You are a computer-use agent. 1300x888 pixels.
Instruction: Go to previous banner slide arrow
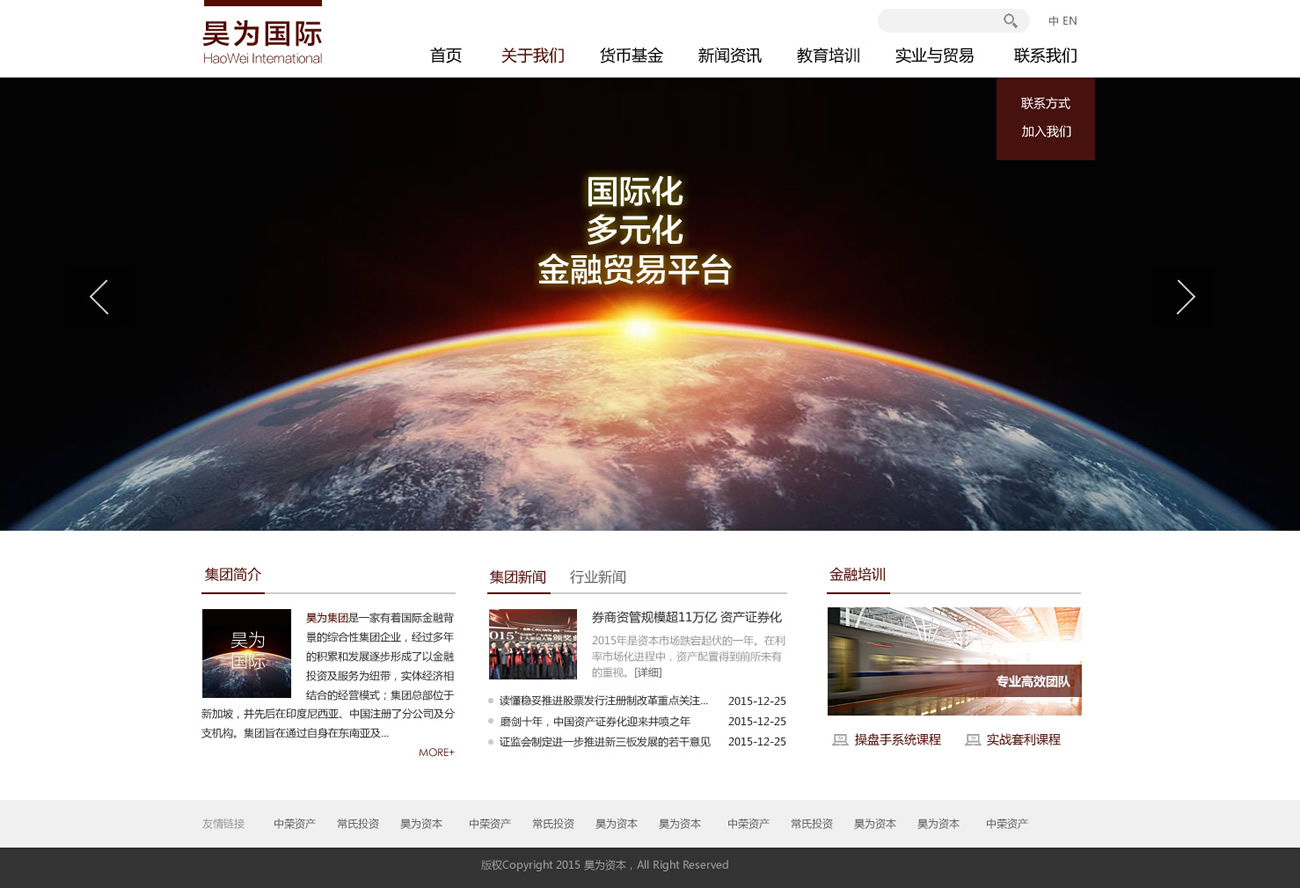click(x=99, y=297)
